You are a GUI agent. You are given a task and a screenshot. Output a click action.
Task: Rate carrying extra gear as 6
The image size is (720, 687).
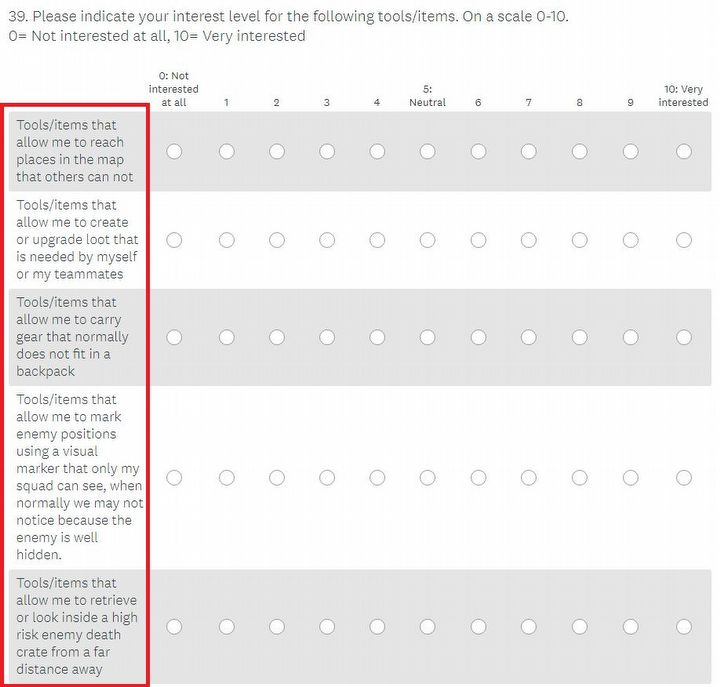click(478, 337)
